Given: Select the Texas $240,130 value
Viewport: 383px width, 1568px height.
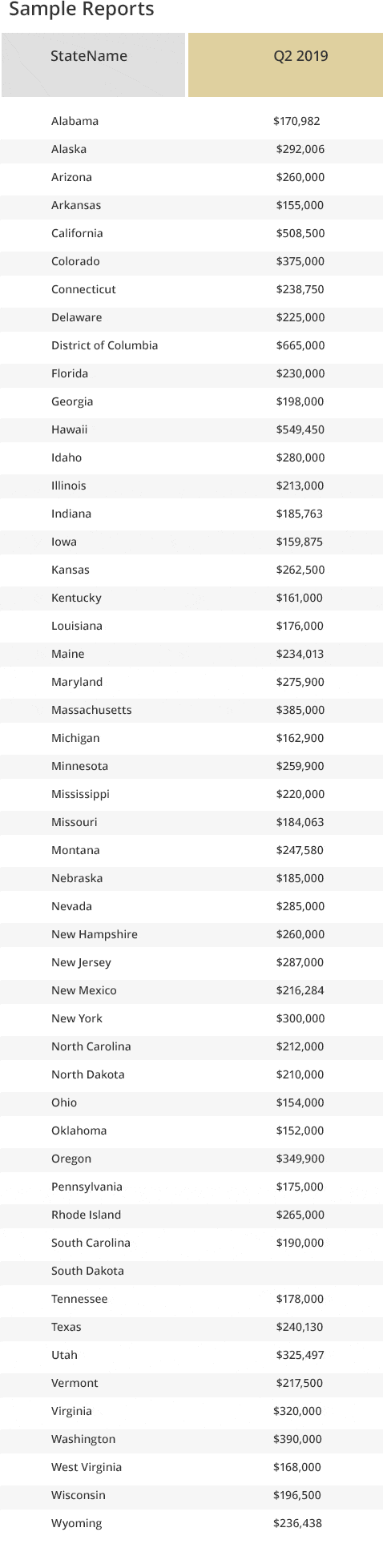Looking at the screenshot, I should [x=300, y=1327].
